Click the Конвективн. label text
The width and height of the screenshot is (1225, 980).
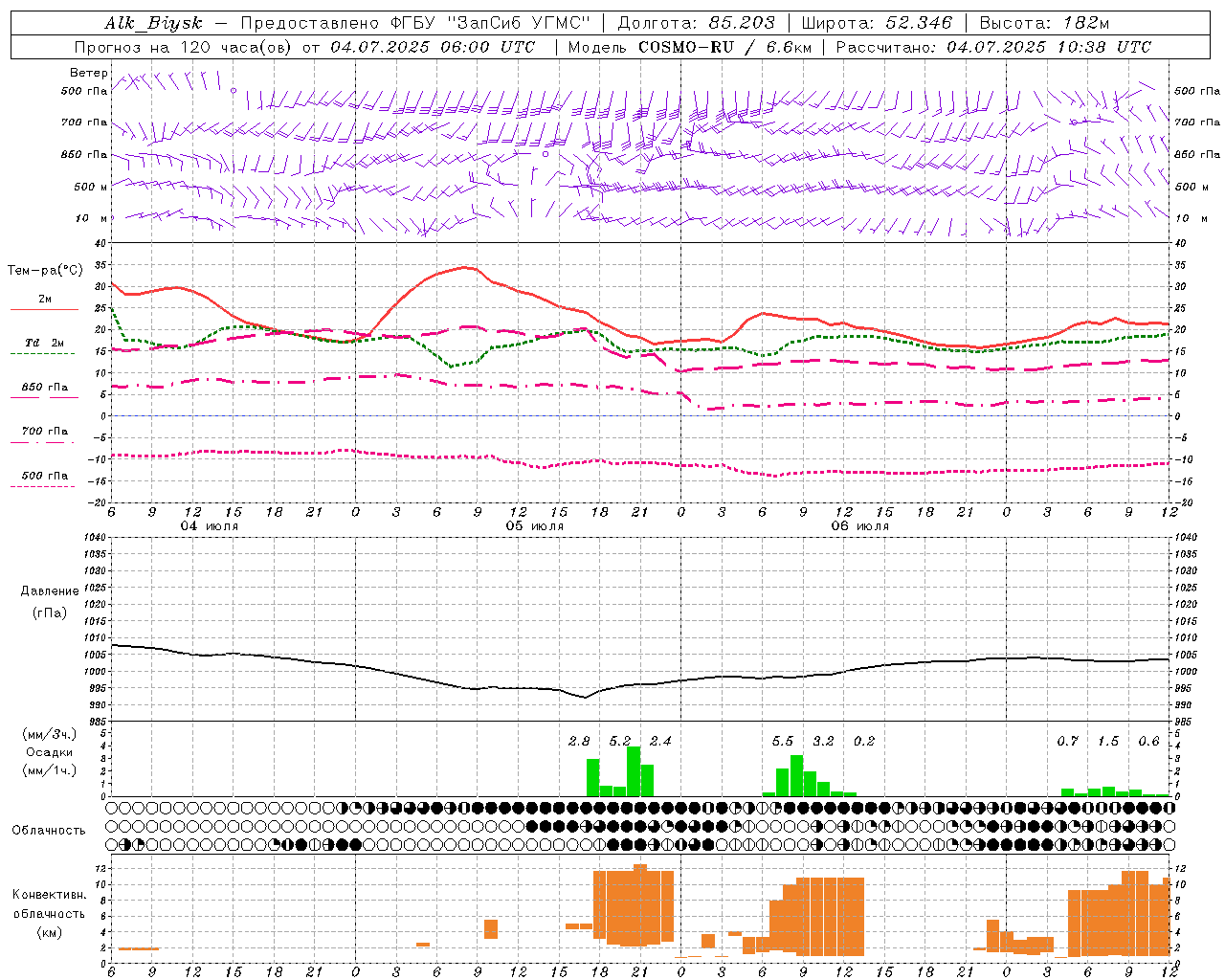[49, 895]
